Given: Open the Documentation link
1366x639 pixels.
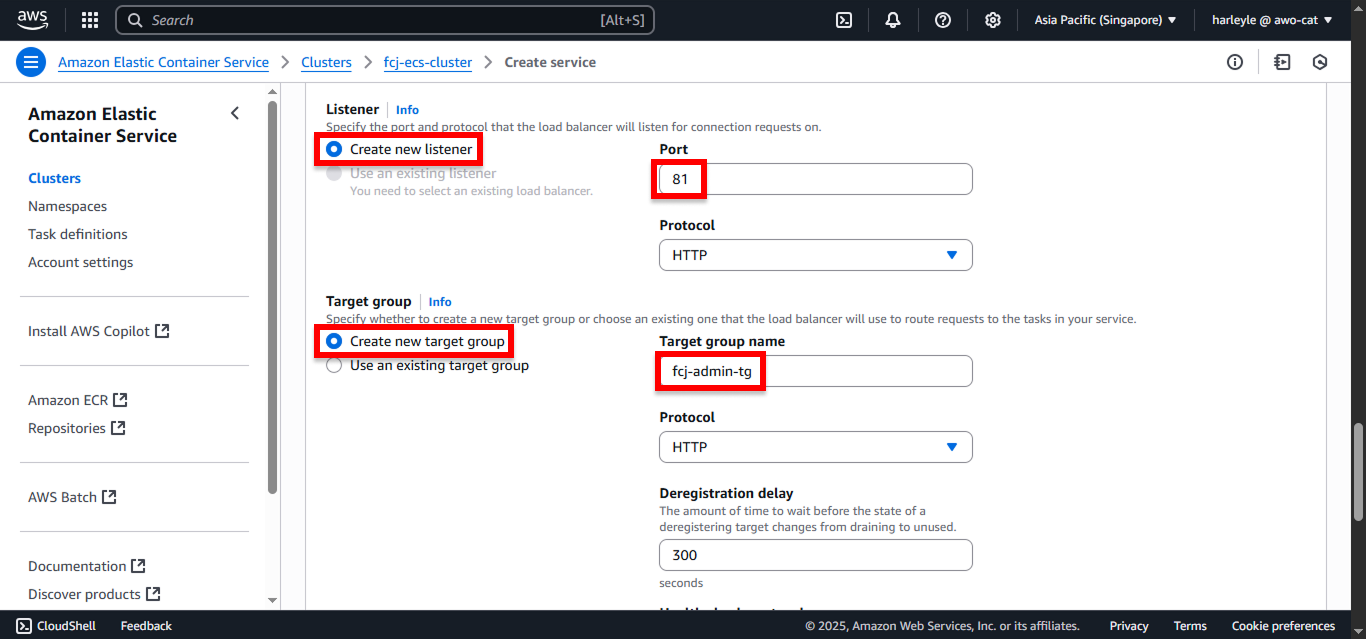Looking at the screenshot, I should [77, 566].
